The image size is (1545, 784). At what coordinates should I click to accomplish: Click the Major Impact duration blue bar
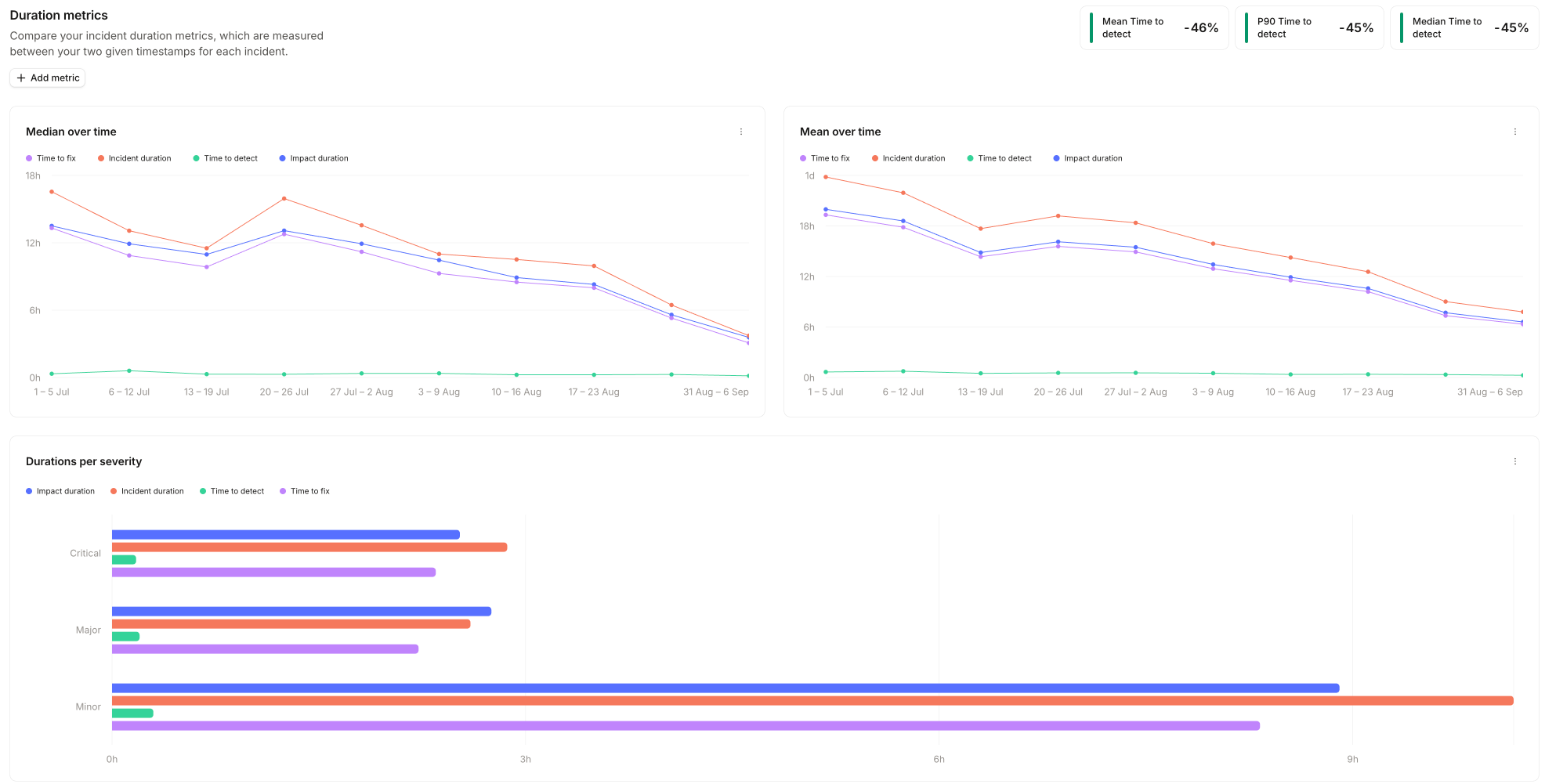click(x=301, y=611)
